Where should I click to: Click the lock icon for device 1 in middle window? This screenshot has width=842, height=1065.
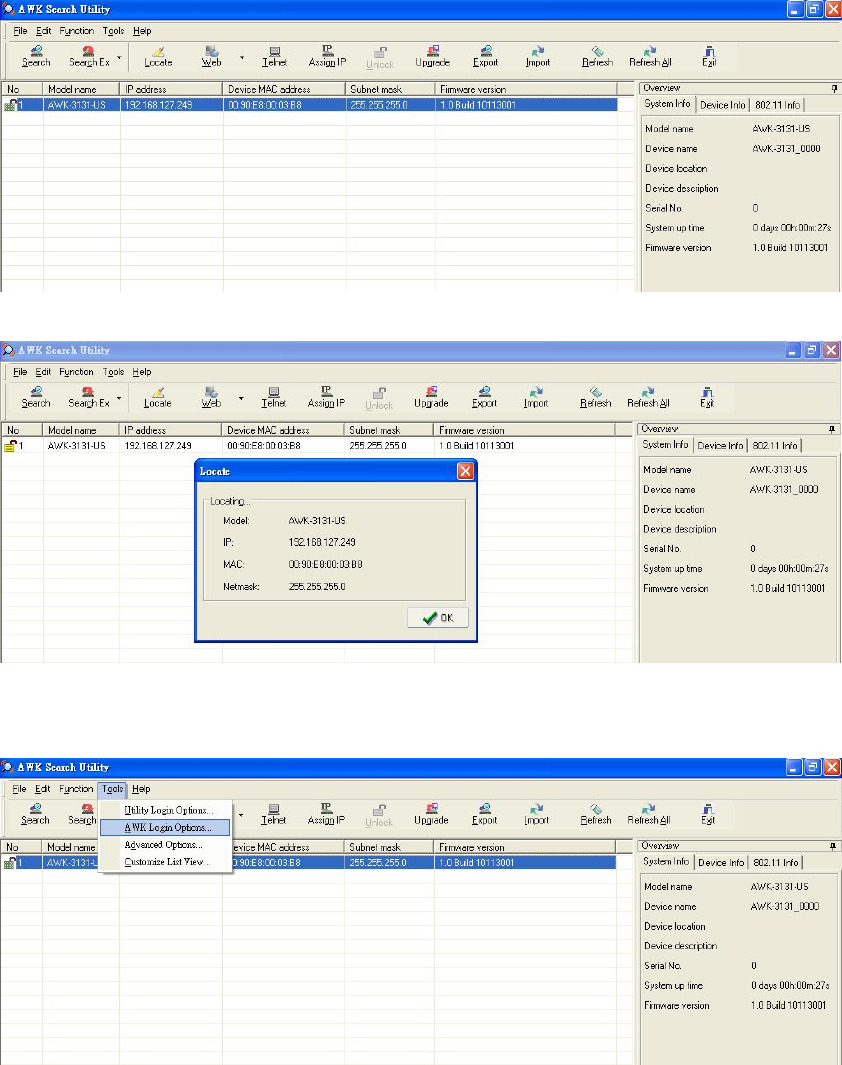[x=10, y=446]
